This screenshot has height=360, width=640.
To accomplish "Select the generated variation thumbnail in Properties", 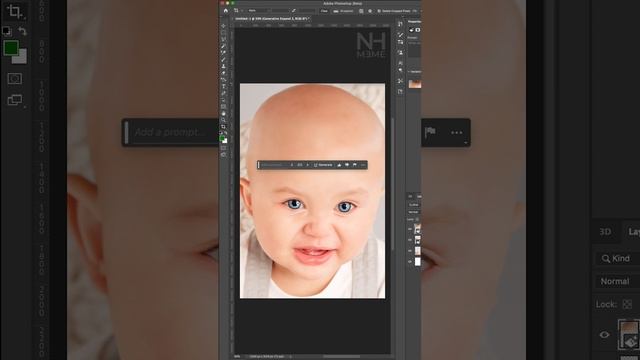I will [x=415, y=84].
